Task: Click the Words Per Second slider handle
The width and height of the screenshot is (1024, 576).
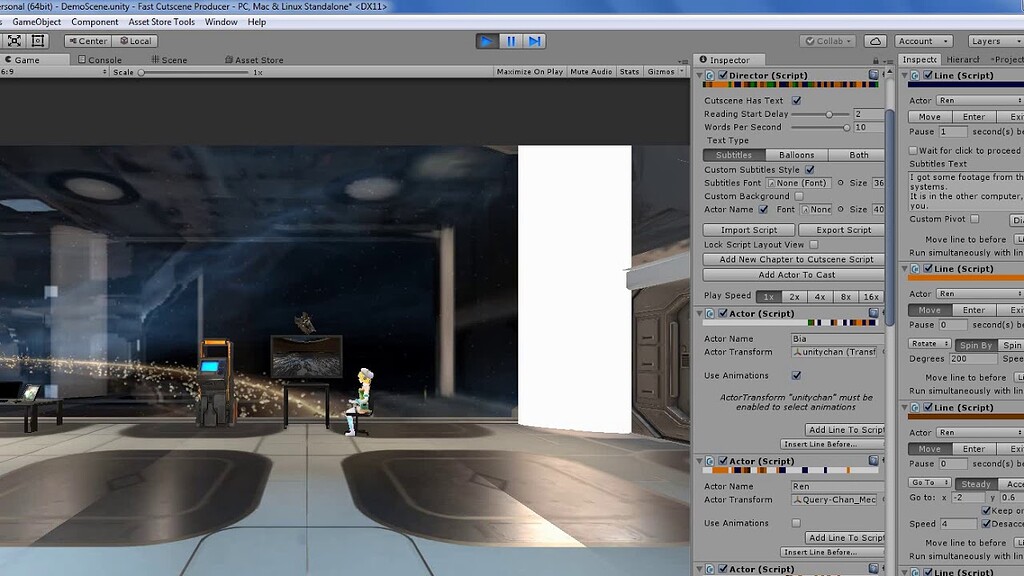Action: point(846,127)
